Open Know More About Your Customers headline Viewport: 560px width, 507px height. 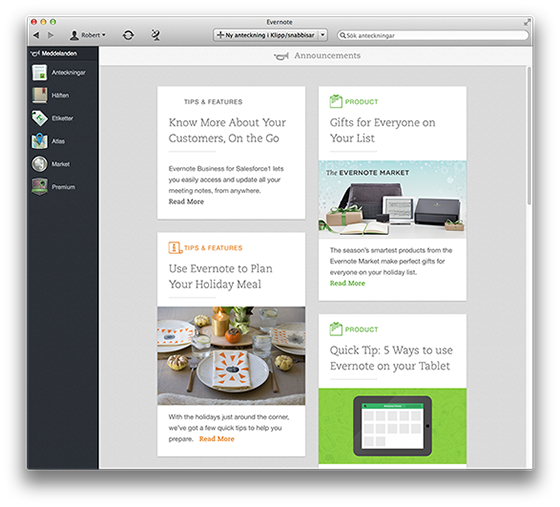tap(227, 130)
